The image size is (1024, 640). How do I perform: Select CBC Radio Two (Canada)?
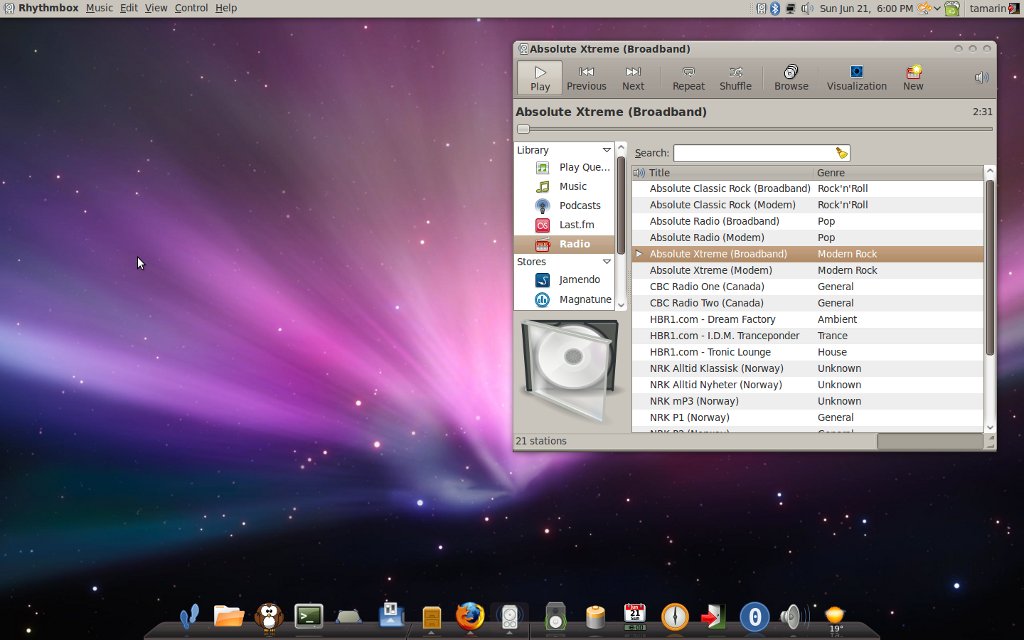[807, 302]
